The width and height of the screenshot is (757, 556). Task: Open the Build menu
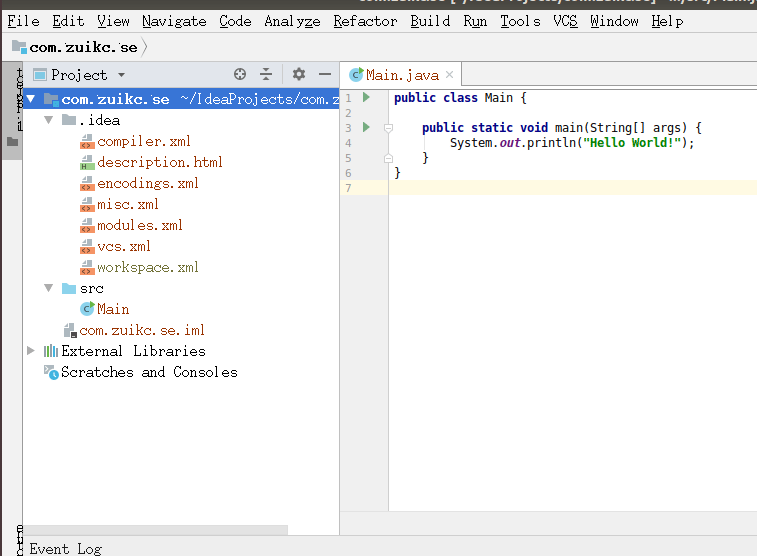pyautogui.click(x=430, y=21)
